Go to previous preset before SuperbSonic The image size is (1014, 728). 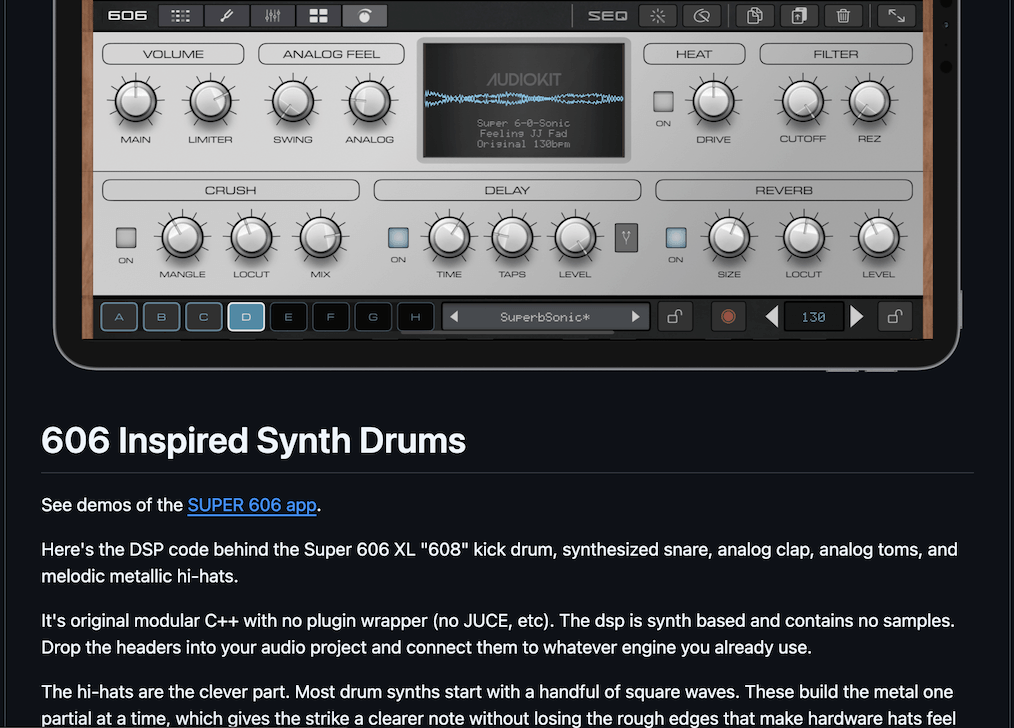pos(454,317)
